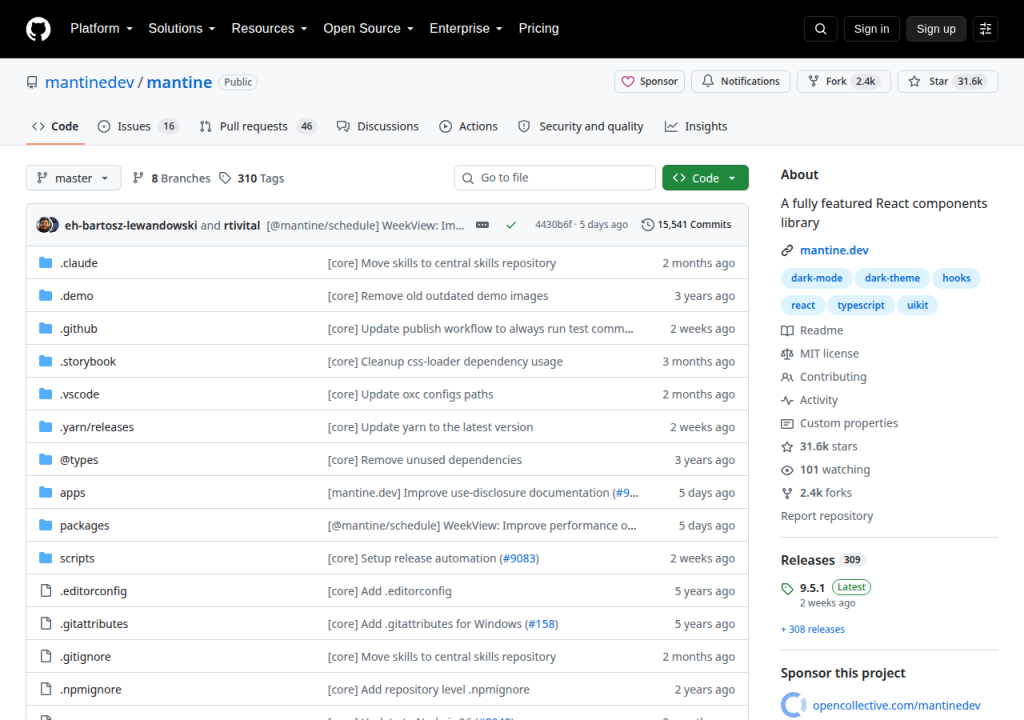The height and width of the screenshot is (720, 1024).
Task: Open the green Code dropdown
Action: coord(705,178)
